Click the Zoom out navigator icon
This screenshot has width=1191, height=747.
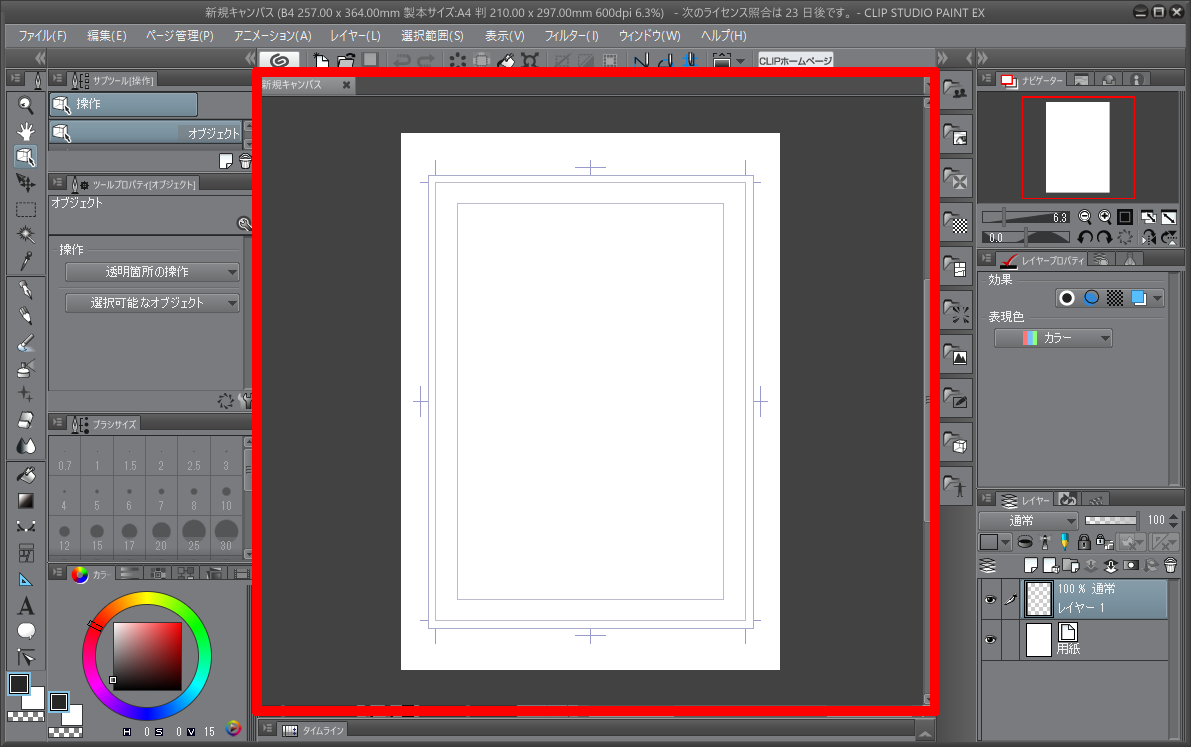(x=1085, y=217)
